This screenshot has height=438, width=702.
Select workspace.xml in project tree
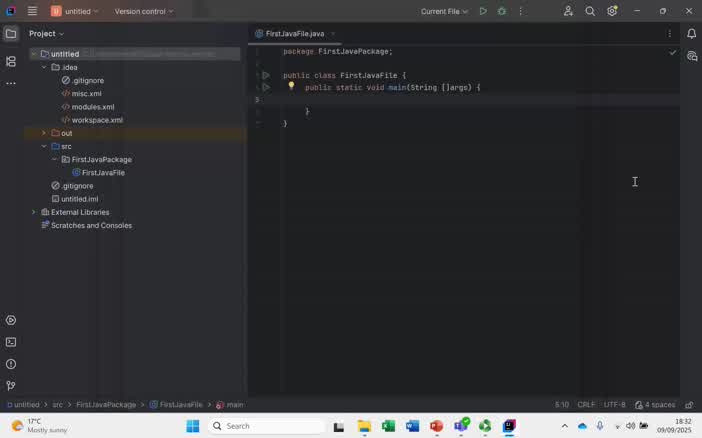tap(92, 120)
